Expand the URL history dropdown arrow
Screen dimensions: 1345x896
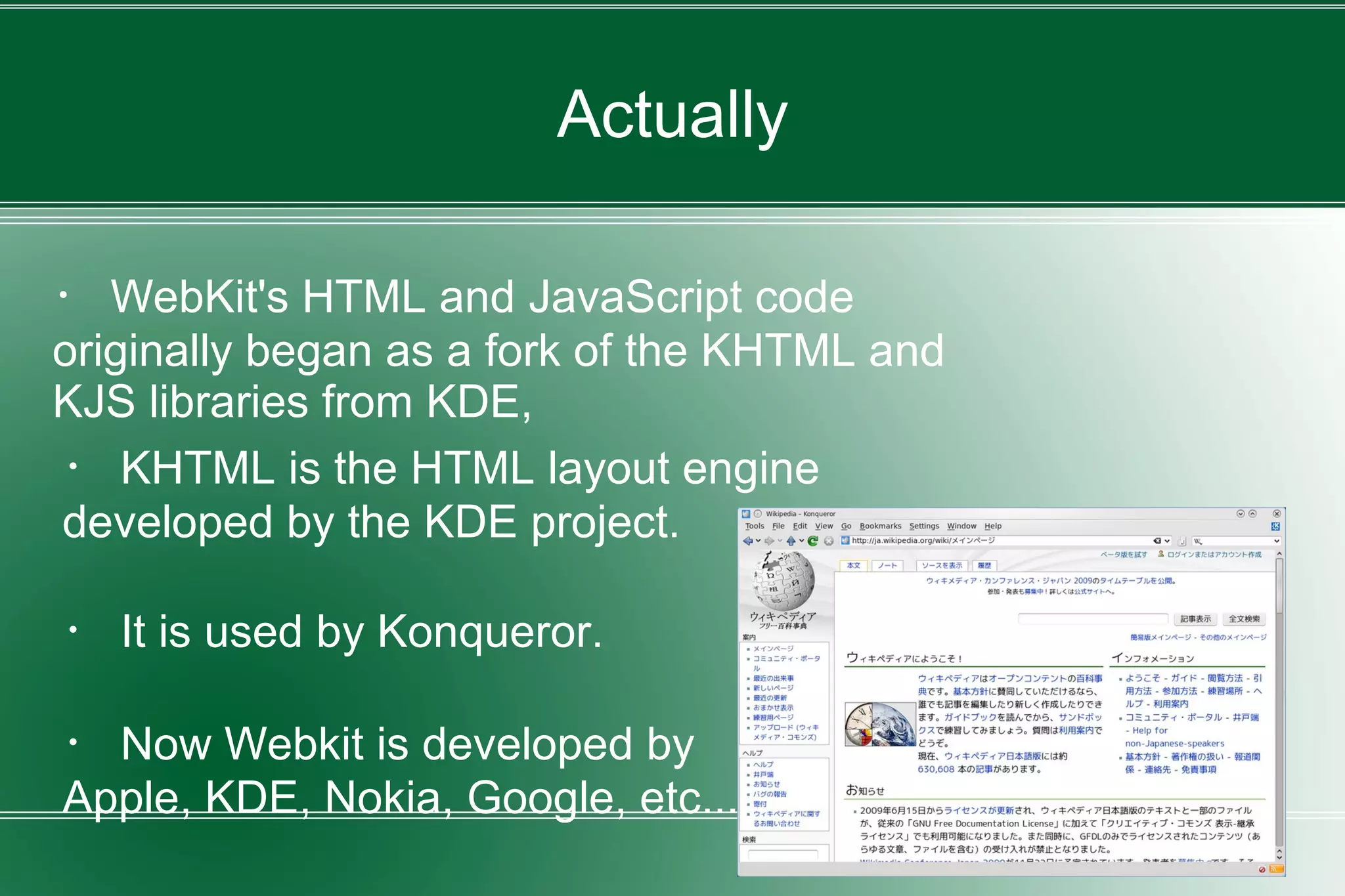(1167, 542)
